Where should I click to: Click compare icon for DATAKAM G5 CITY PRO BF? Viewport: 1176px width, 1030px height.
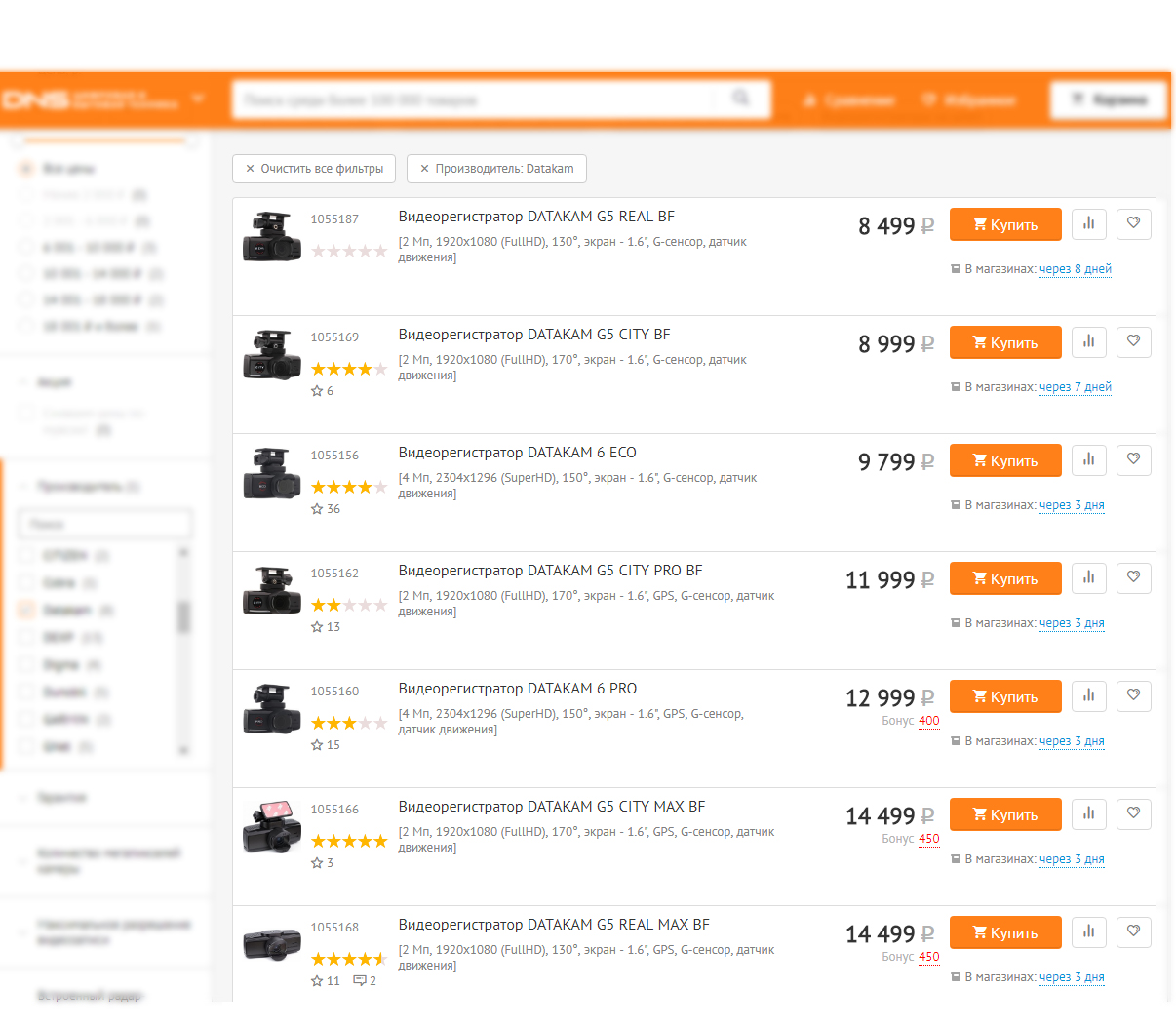1089,577
